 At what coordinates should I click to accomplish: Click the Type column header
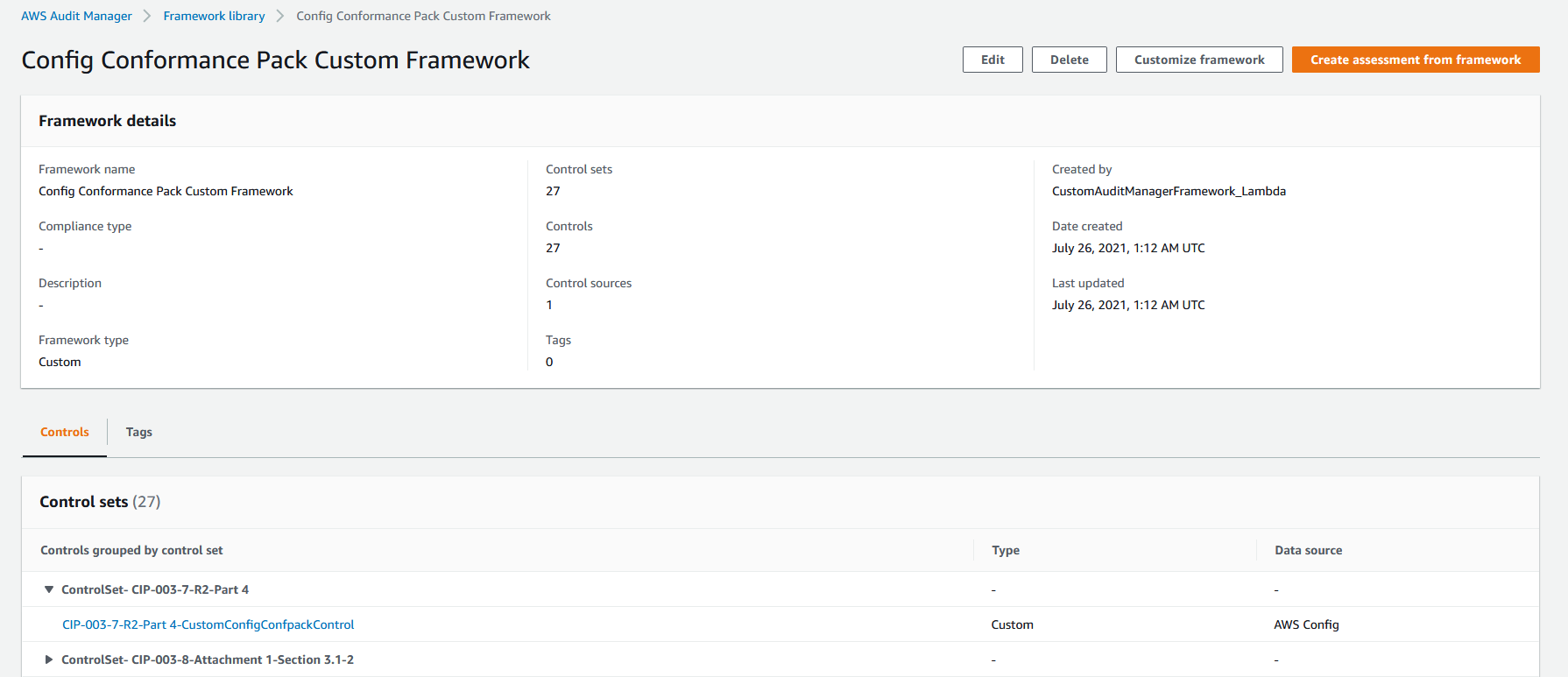(1006, 550)
